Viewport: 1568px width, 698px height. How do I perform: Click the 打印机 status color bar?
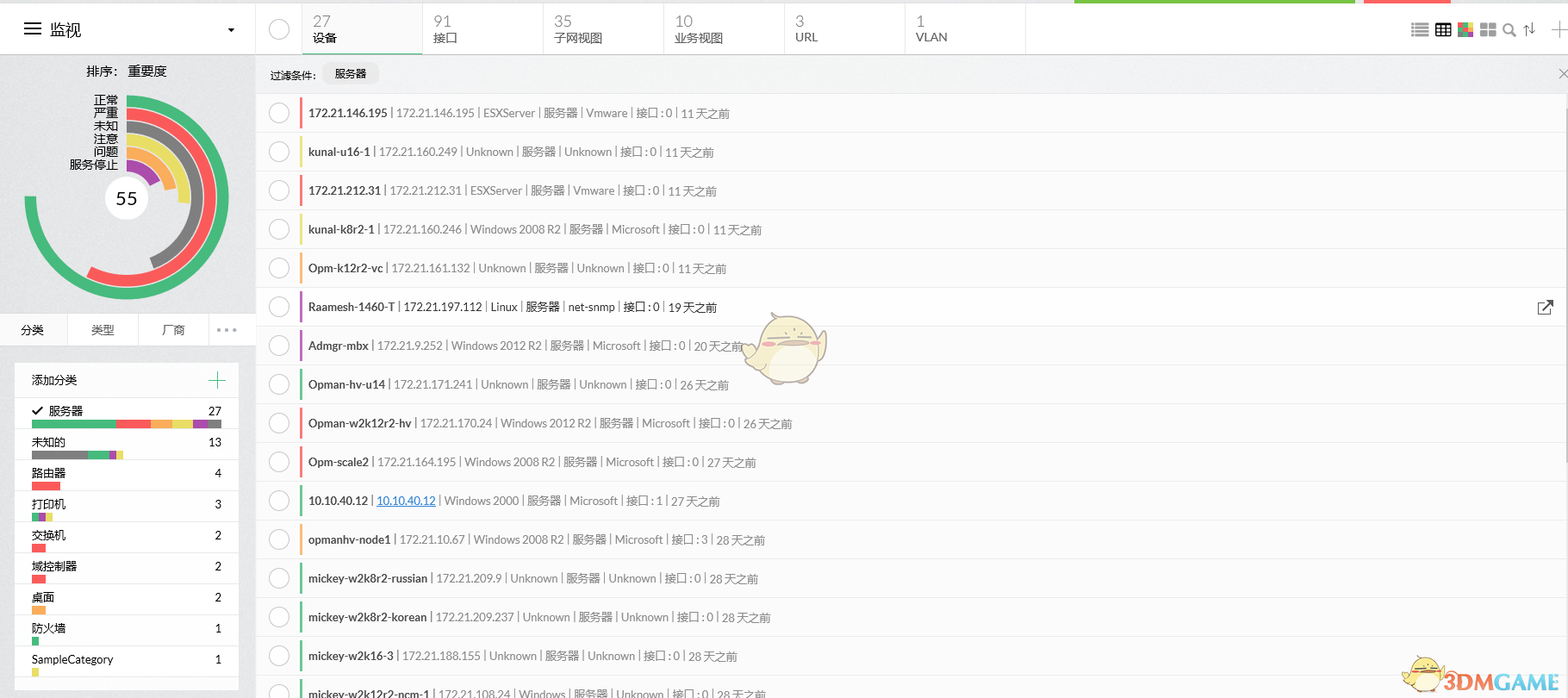[42, 517]
